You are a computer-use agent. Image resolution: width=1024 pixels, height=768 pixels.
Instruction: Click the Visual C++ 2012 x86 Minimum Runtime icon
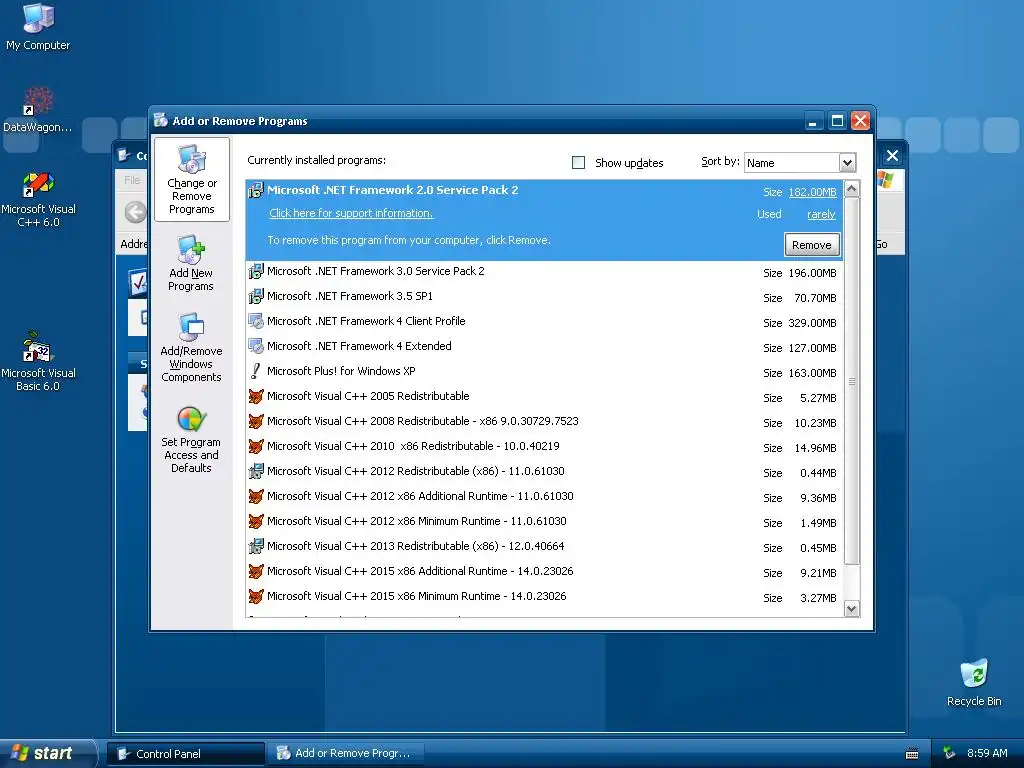(x=256, y=521)
